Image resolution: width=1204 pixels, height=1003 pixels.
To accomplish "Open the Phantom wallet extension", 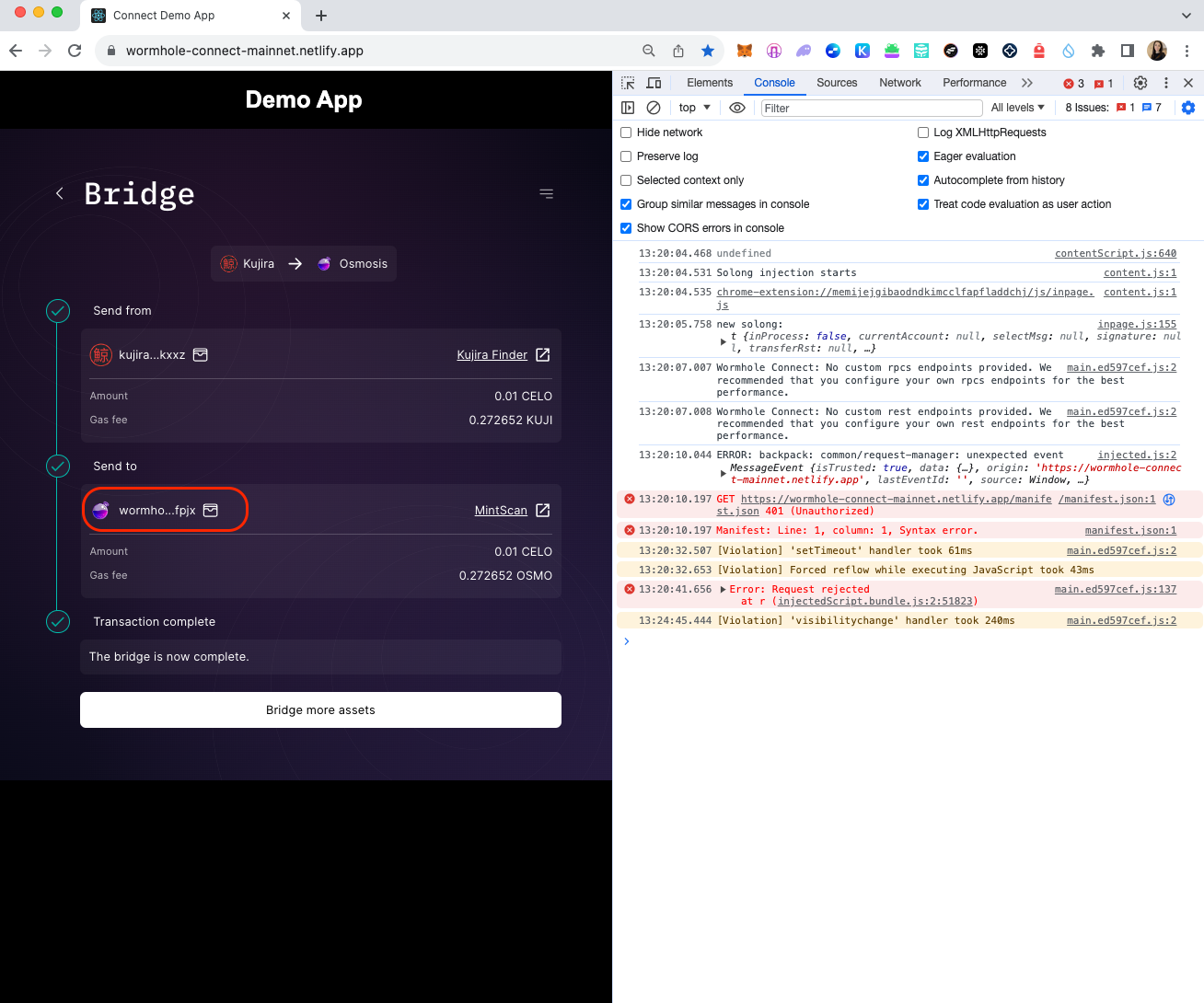I will tap(803, 50).
